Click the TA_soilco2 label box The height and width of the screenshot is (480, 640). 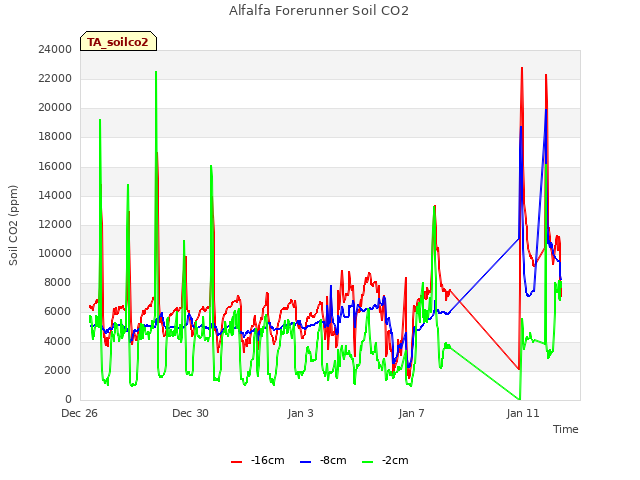point(118,41)
